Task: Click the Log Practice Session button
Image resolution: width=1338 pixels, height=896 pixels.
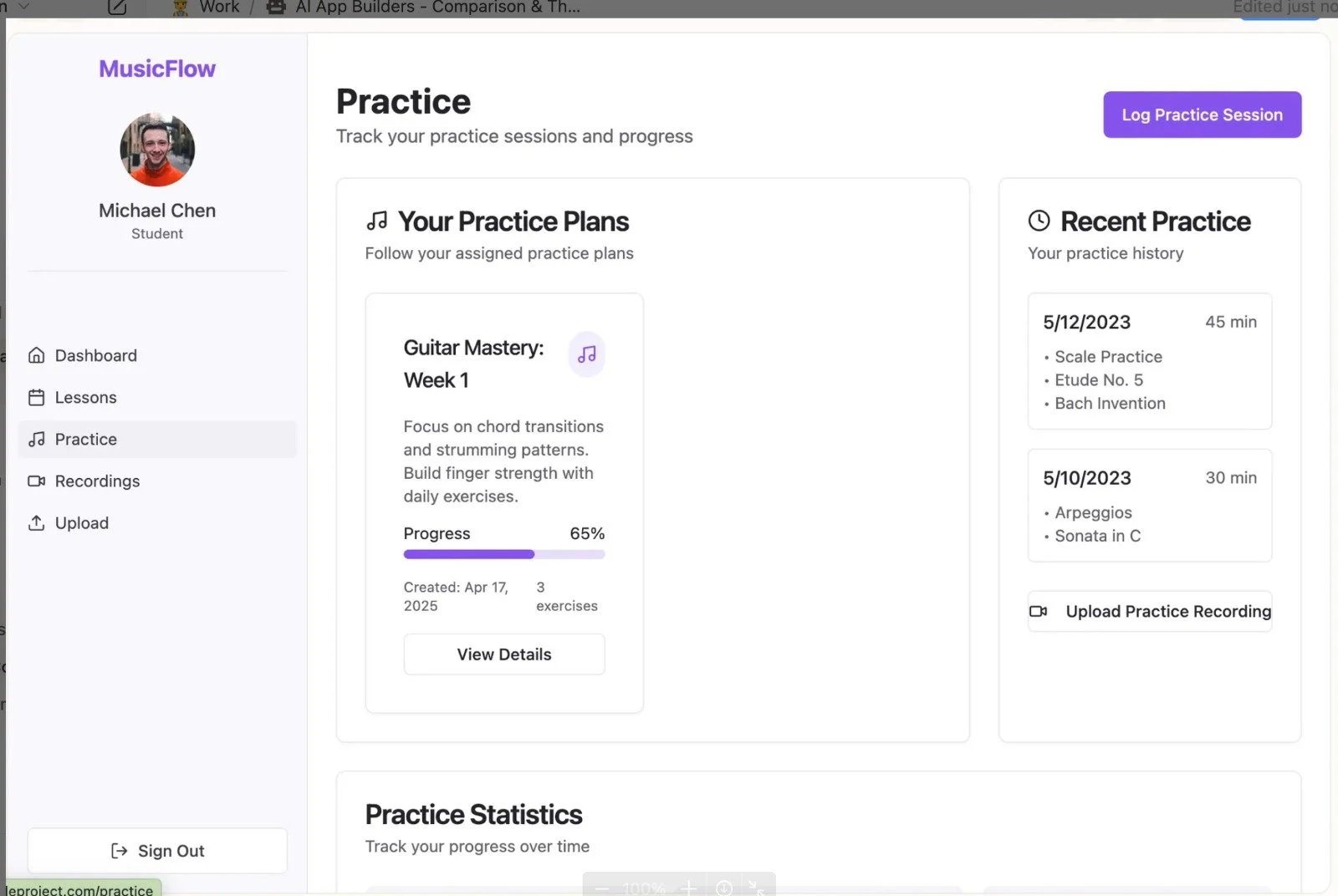Action: (x=1202, y=115)
